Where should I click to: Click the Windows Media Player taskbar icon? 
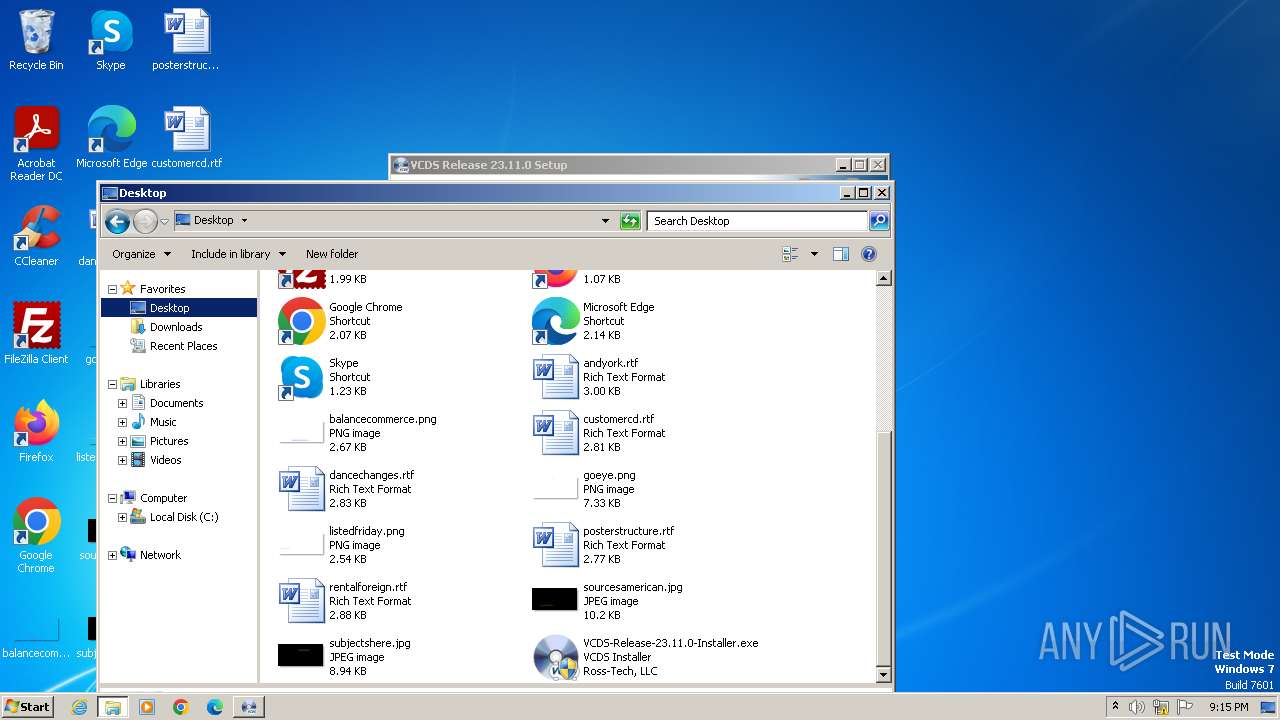pyautogui.click(x=147, y=707)
